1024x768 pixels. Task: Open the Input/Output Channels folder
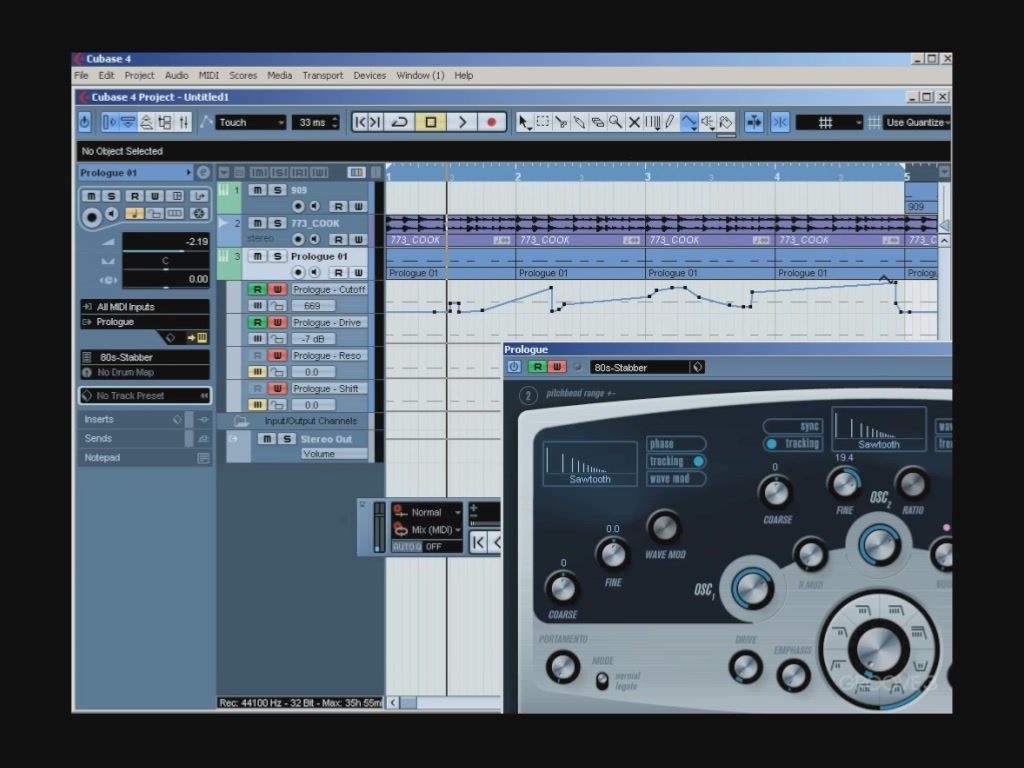click(241, 421)
